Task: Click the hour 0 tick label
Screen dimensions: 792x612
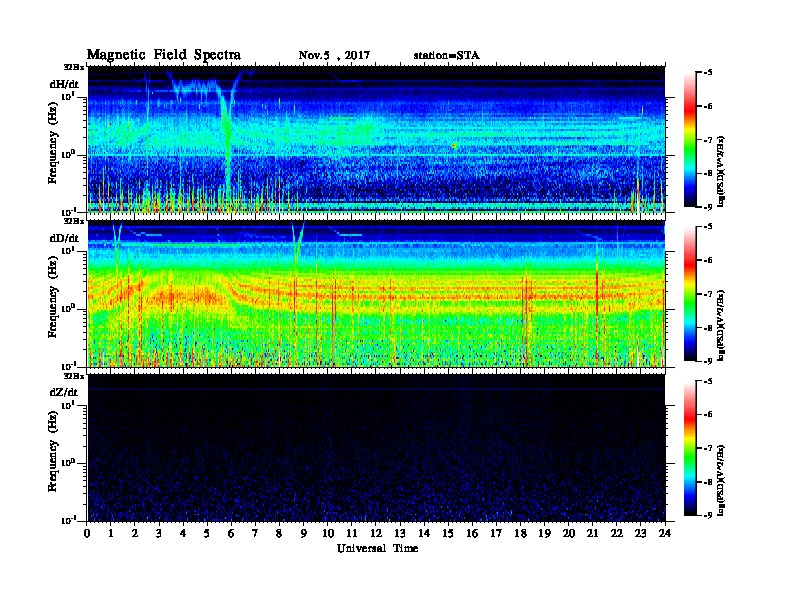Action: pos(87,534)
